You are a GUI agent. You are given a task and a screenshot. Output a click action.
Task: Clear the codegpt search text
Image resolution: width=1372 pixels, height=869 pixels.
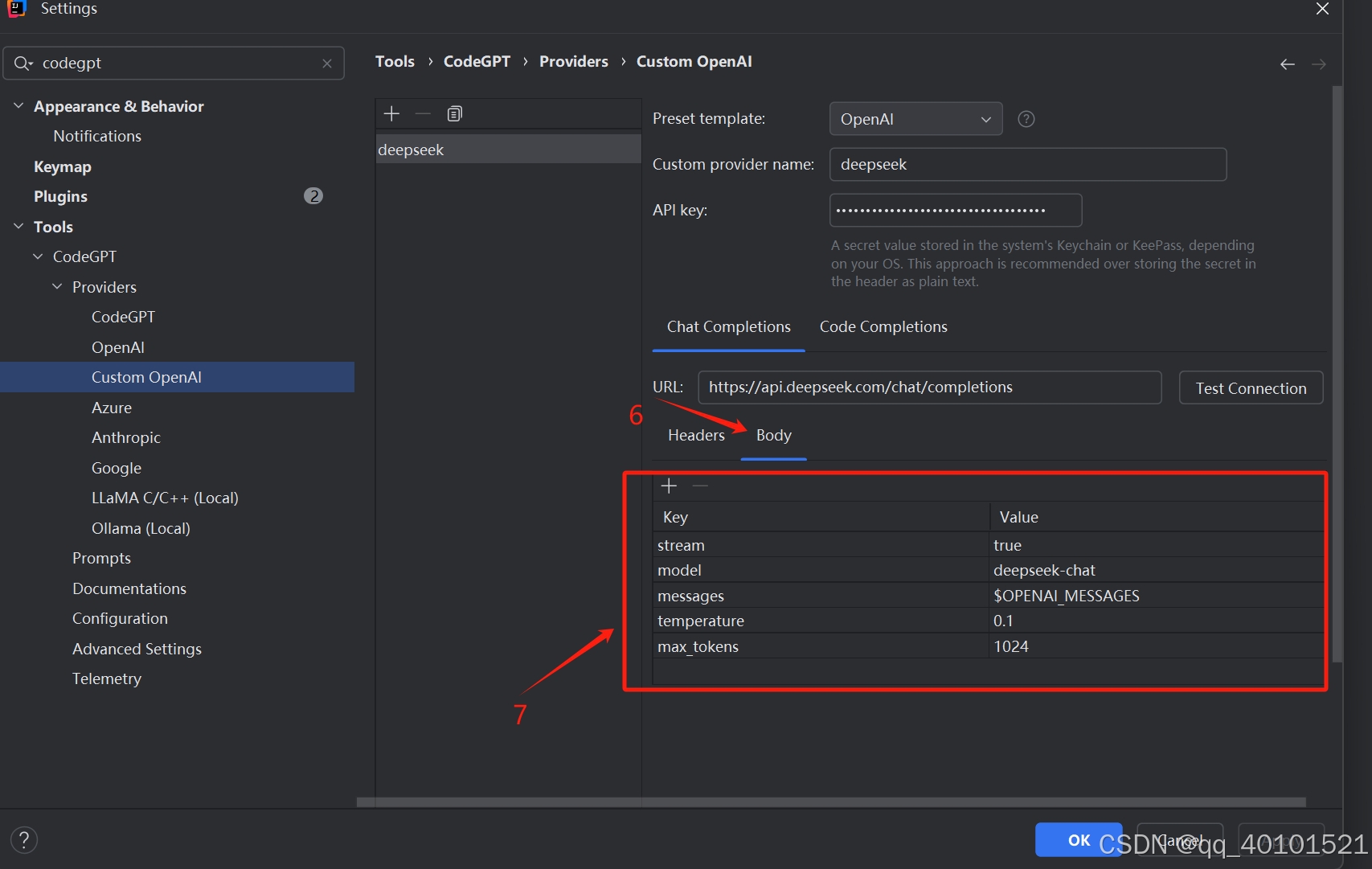point(327,64)
